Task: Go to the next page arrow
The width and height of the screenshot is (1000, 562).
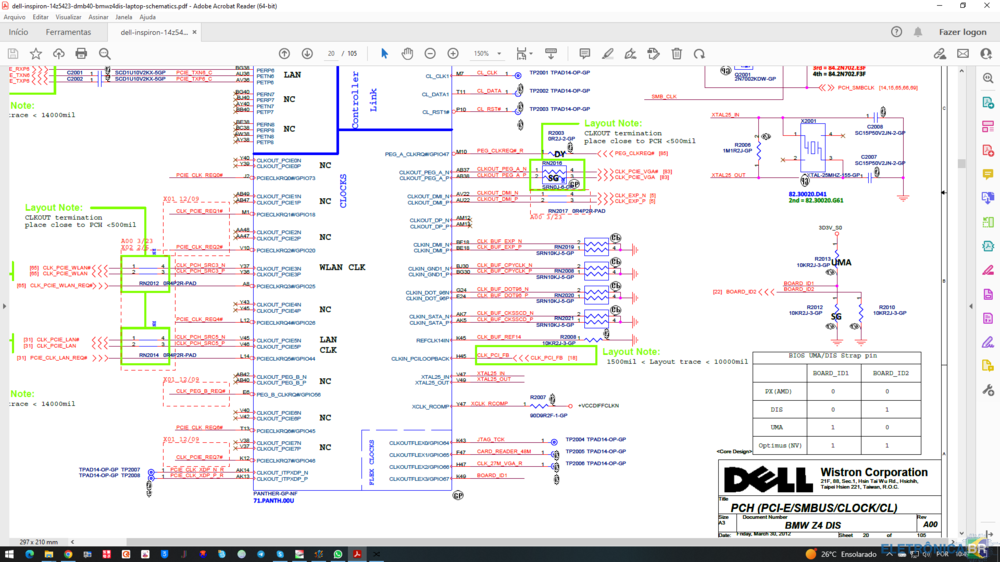Action: tap(305, 53)
